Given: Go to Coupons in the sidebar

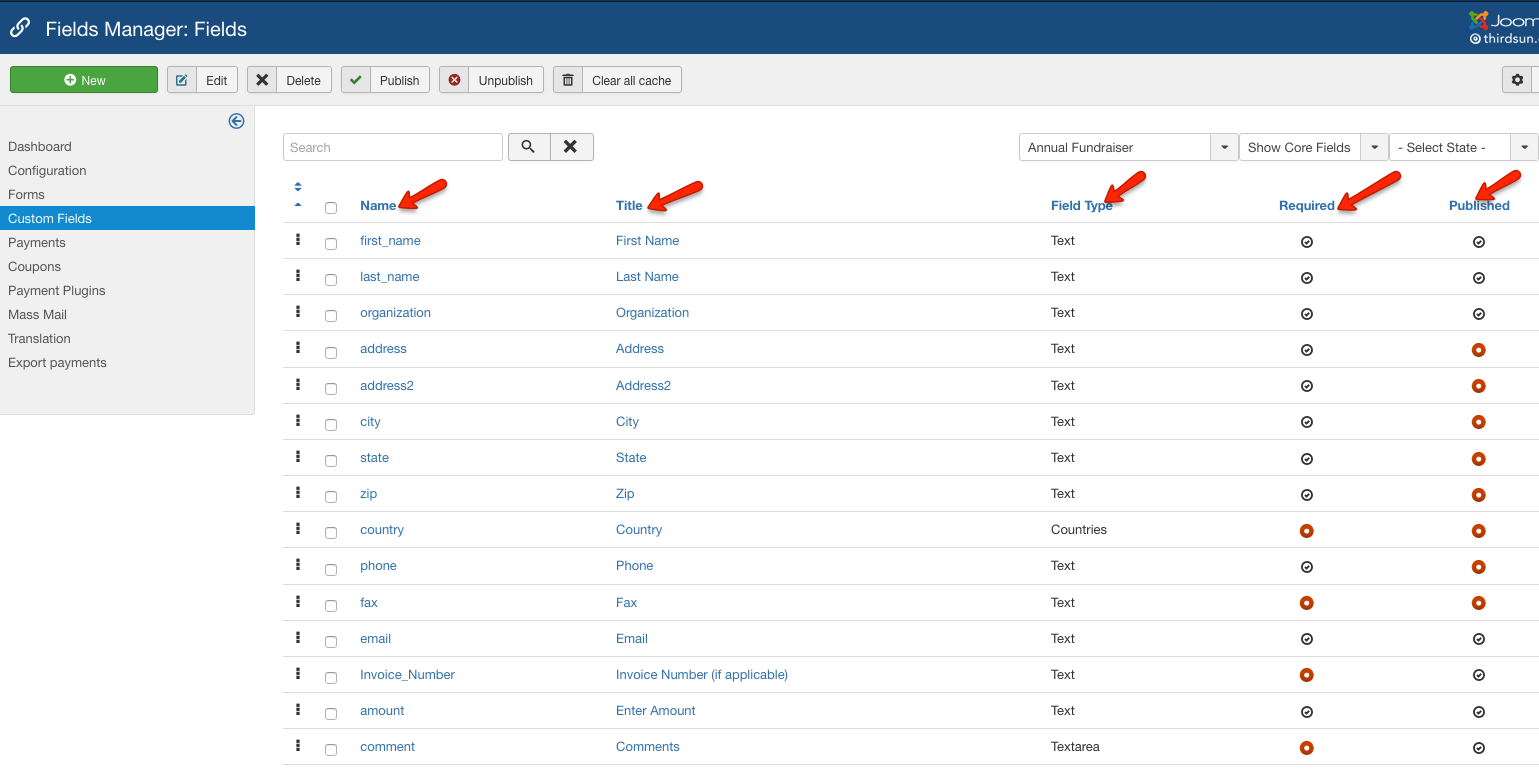Looking at the screenshot, I should [35, 267].
